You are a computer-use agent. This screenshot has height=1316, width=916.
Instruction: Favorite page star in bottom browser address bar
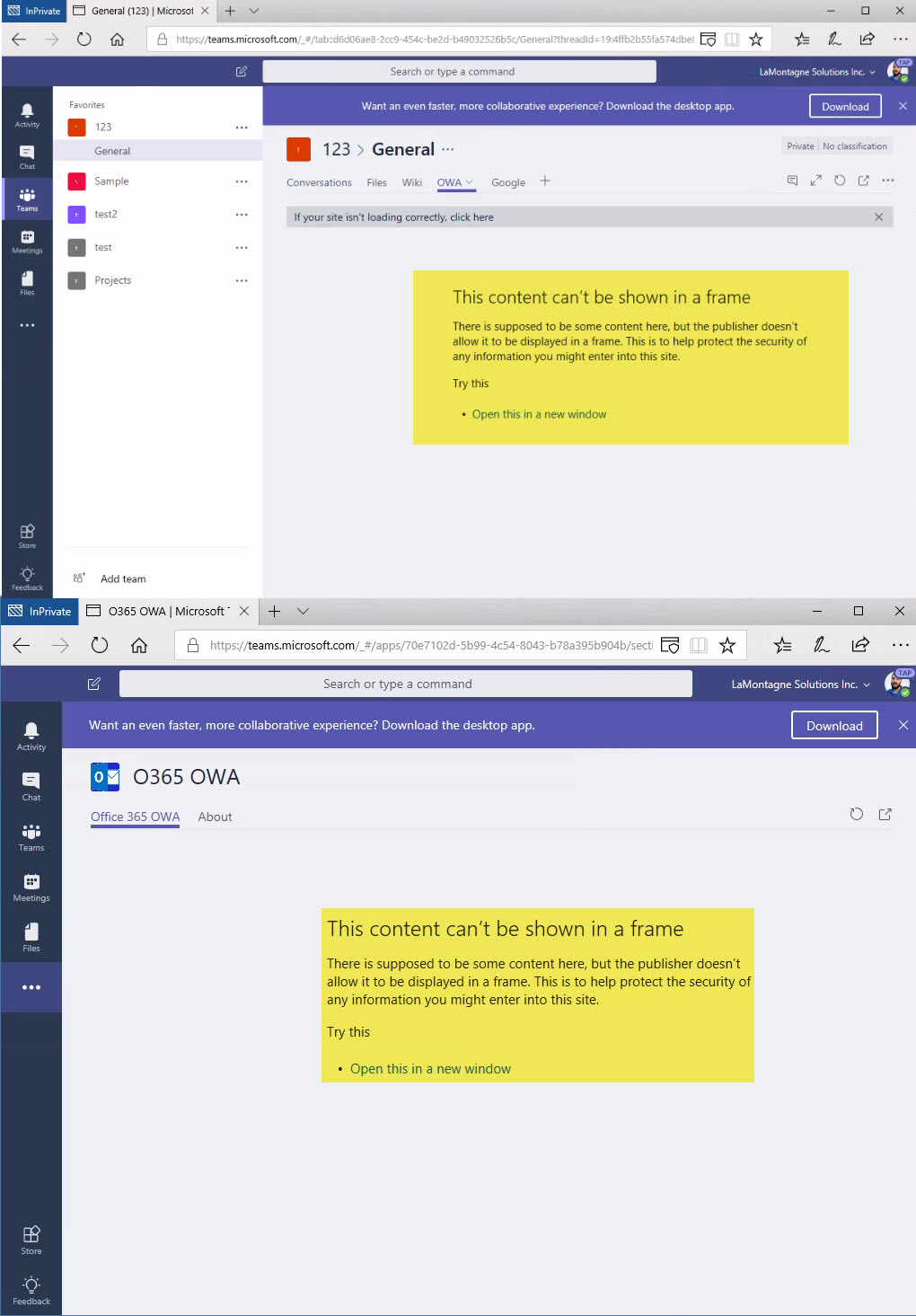[x=727, y=645]
